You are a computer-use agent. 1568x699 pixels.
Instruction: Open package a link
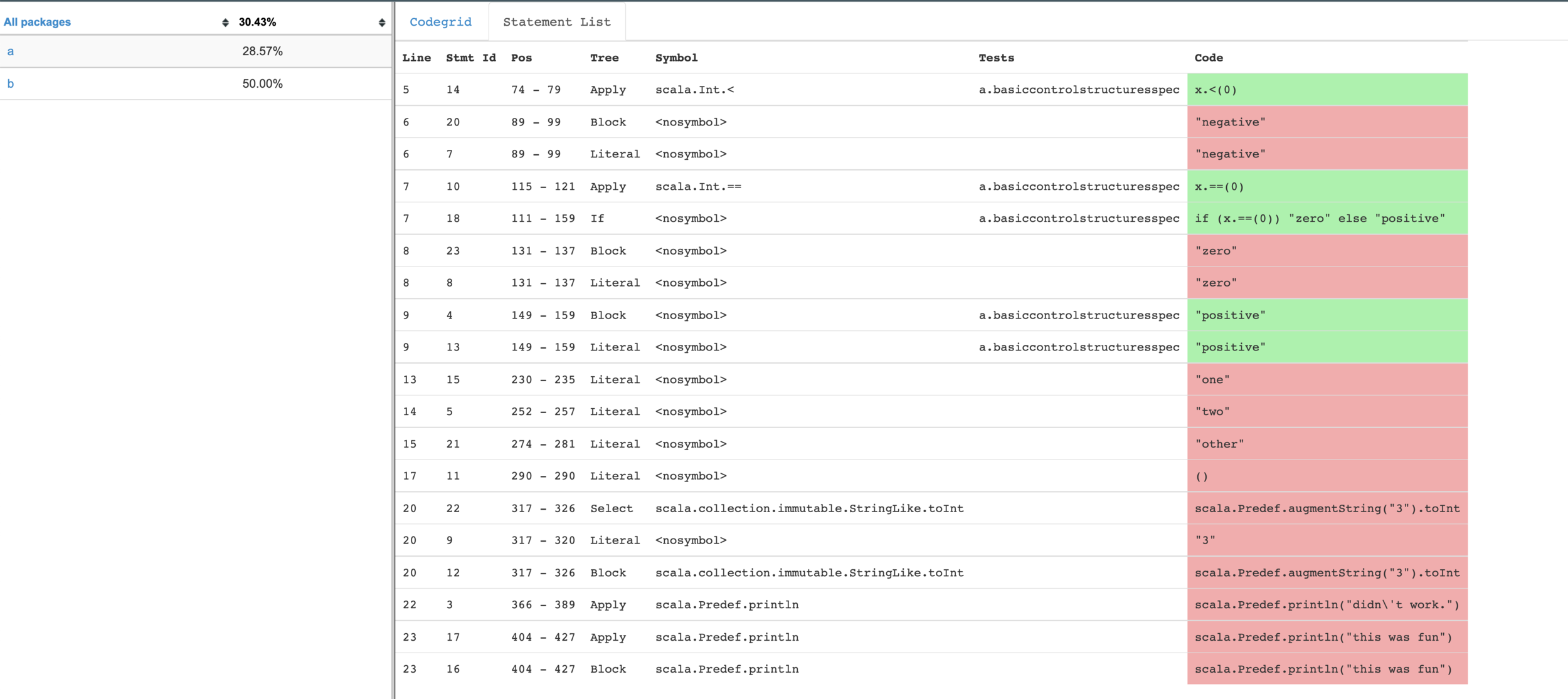(x=11, y=51)
